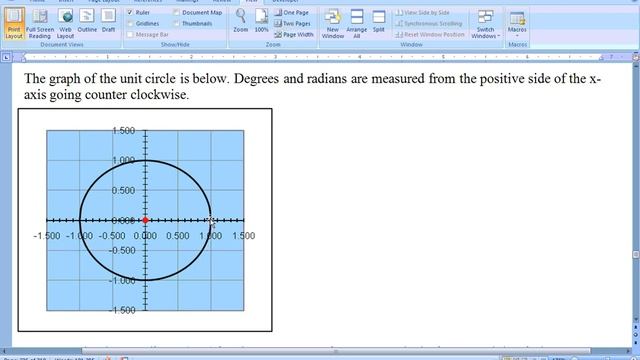Image resolution: width=640 pixels, height=360 pixels.
Task: Enable the Thumbnails checkbox
Action: (x=176, y=24)
